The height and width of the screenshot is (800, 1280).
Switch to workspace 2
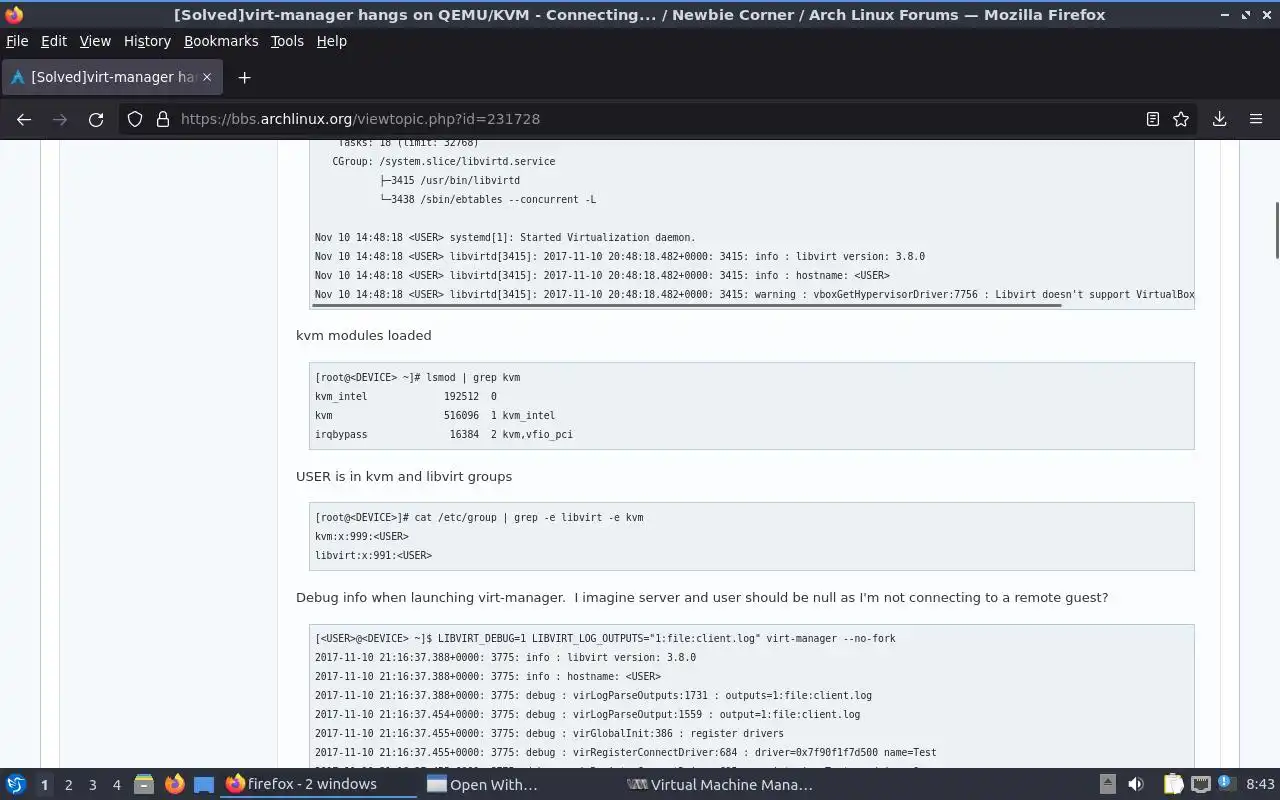click(x=68, y=785)
